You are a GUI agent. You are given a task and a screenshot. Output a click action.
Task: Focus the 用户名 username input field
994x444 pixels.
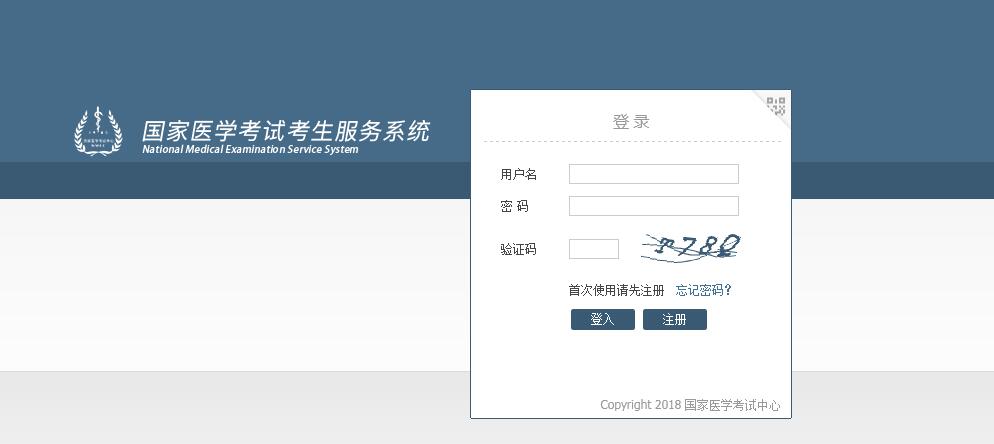pyautogui.click(x=653, y=174)
